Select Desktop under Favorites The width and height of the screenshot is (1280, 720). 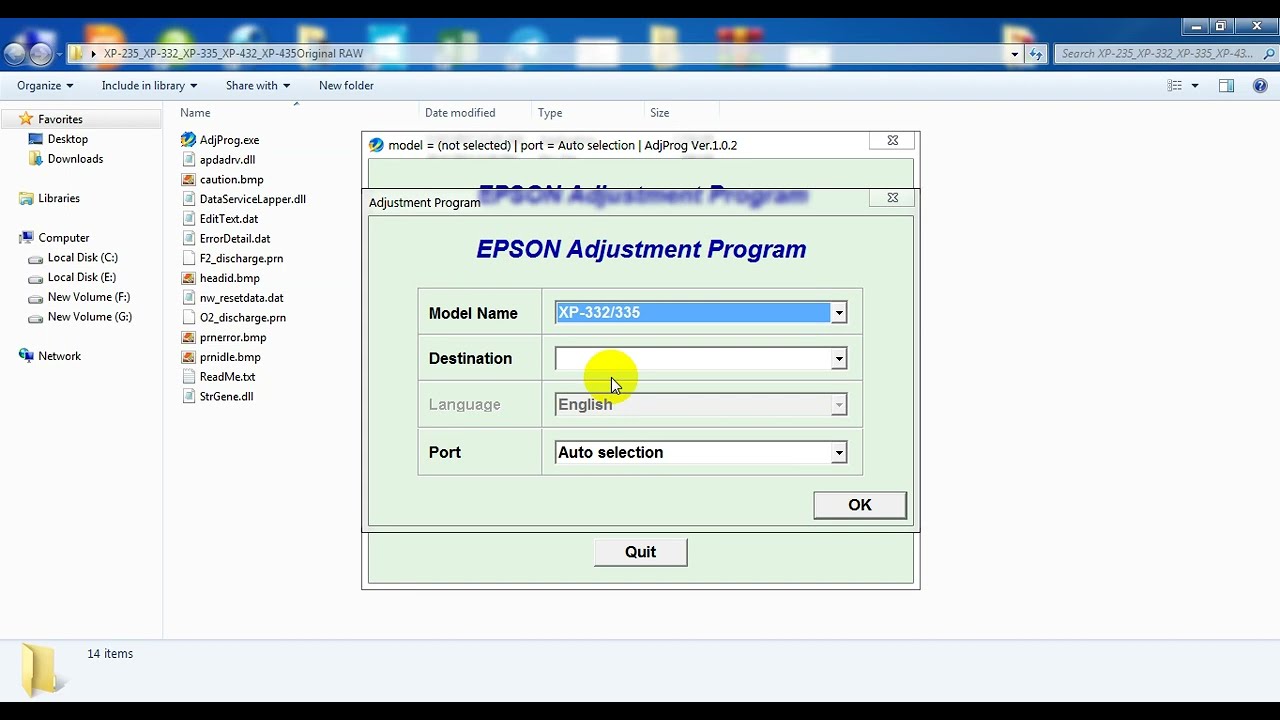pos(67,139)
